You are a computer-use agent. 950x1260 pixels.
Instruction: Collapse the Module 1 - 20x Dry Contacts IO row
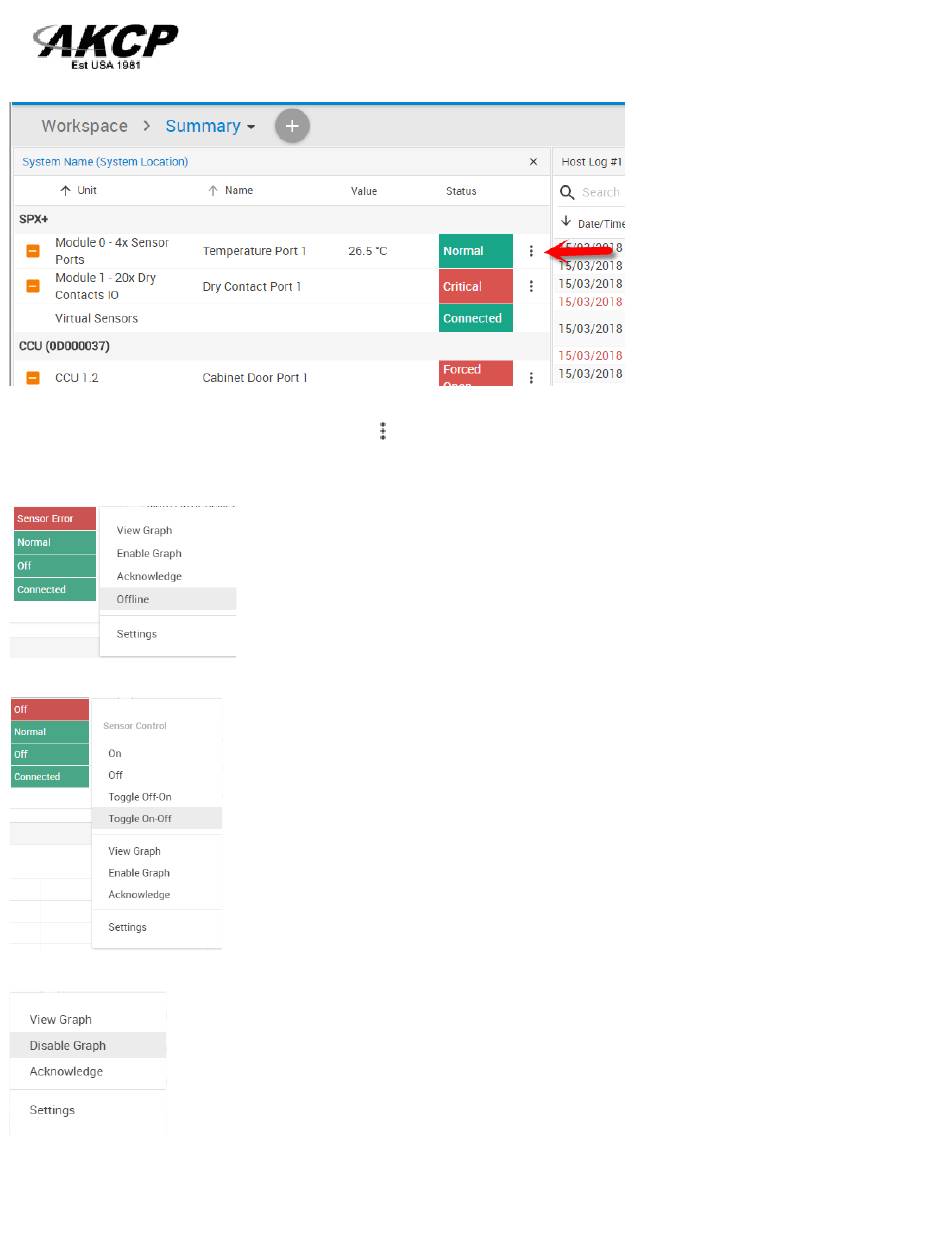click(33, 286)
